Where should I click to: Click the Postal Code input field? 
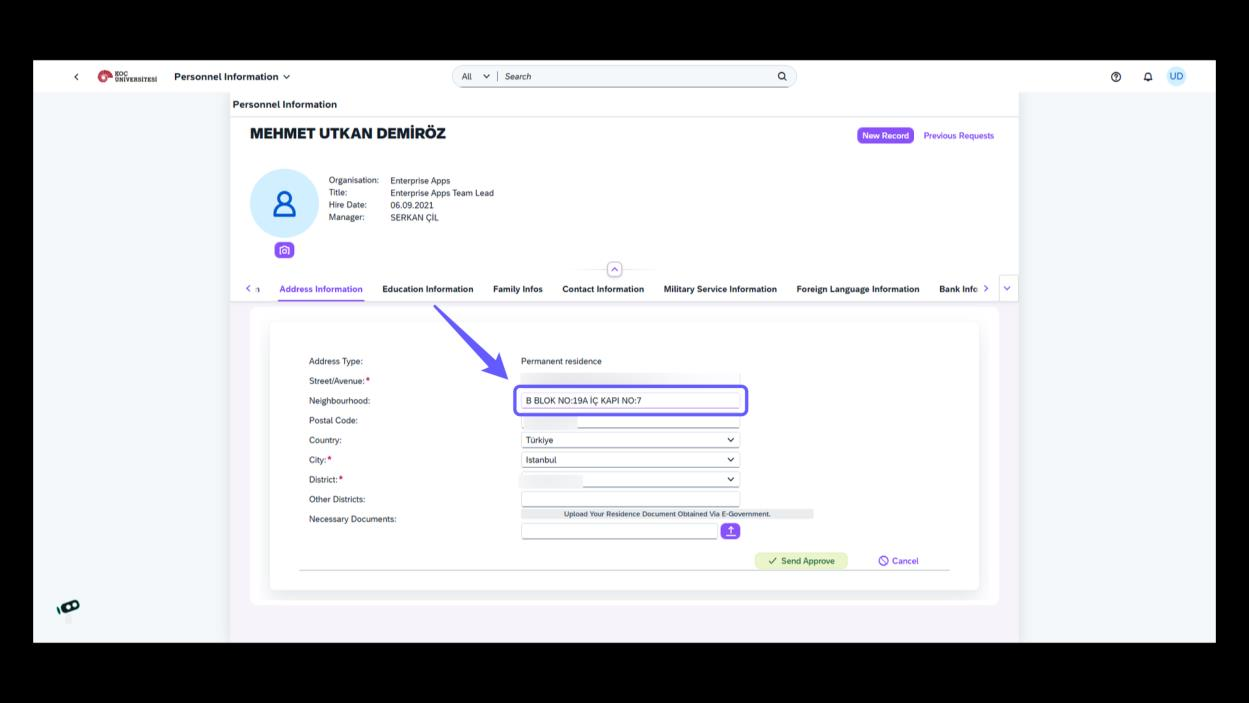click(x=630, y=421)
